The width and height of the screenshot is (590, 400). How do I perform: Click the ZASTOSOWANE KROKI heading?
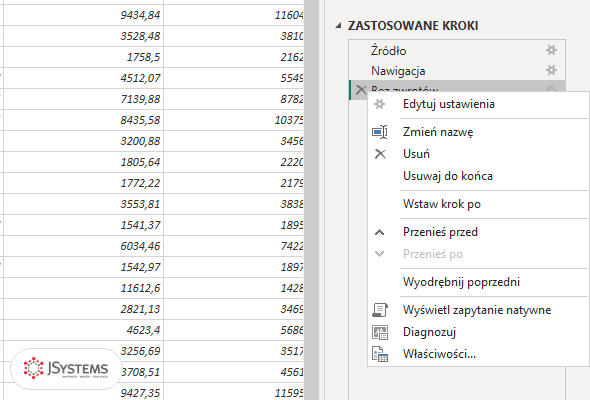point(413,26)
